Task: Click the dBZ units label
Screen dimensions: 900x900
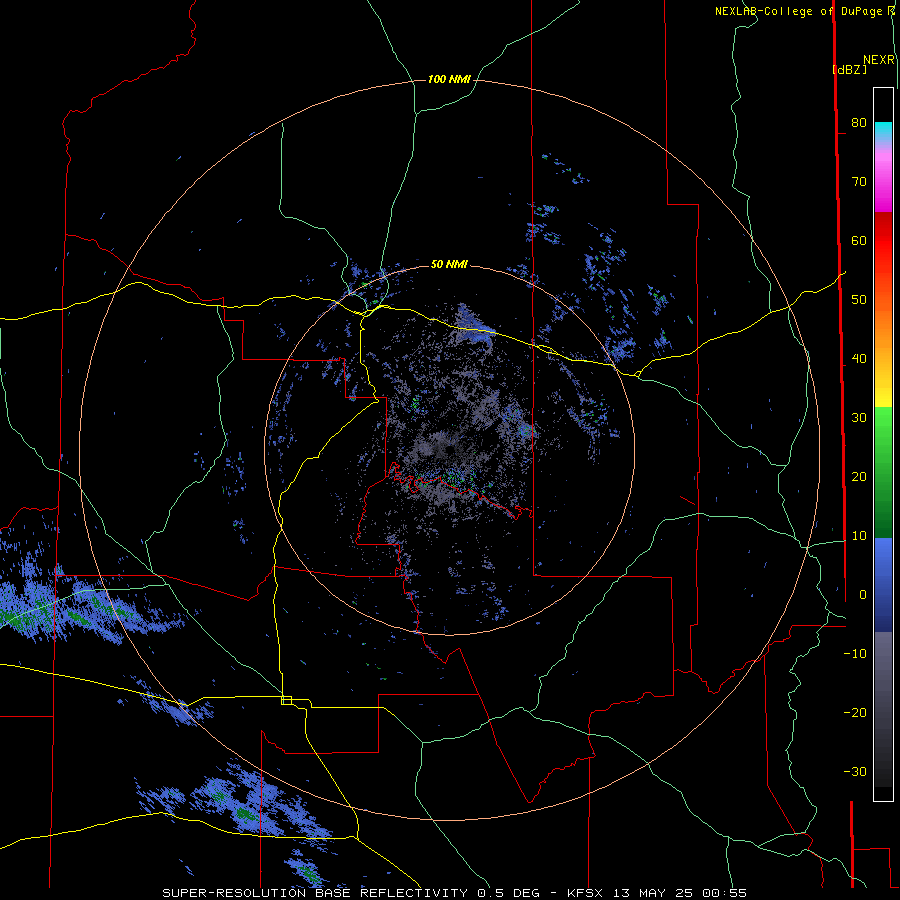Action: (x=849, y=69)
